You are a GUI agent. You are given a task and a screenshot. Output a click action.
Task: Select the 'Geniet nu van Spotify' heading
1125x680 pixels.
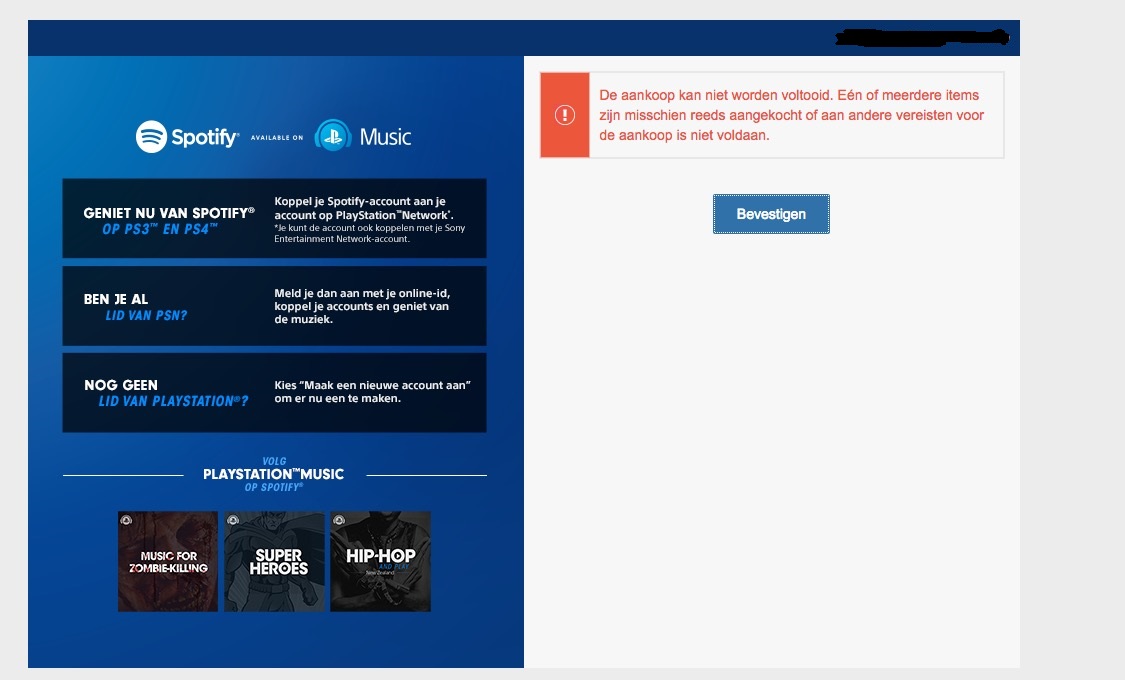coord(168,220)
